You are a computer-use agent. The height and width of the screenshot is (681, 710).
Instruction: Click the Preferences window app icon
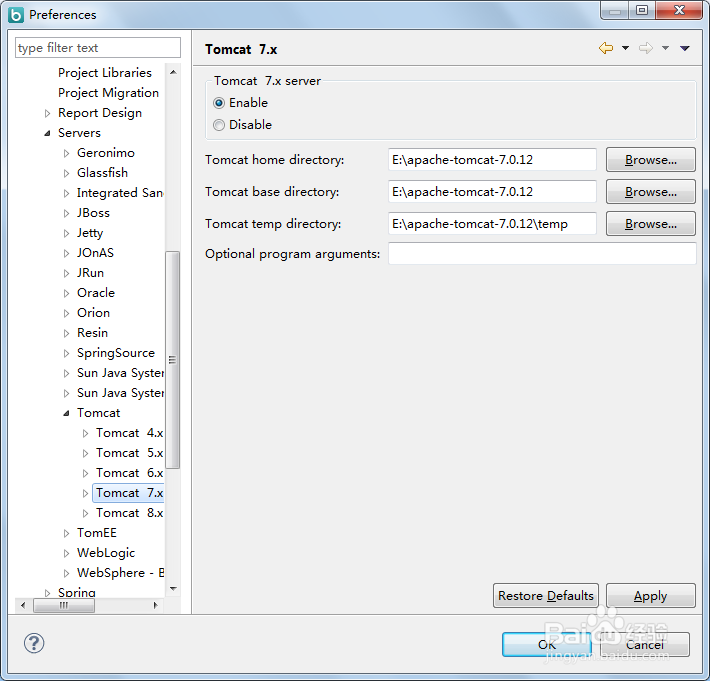16,15
